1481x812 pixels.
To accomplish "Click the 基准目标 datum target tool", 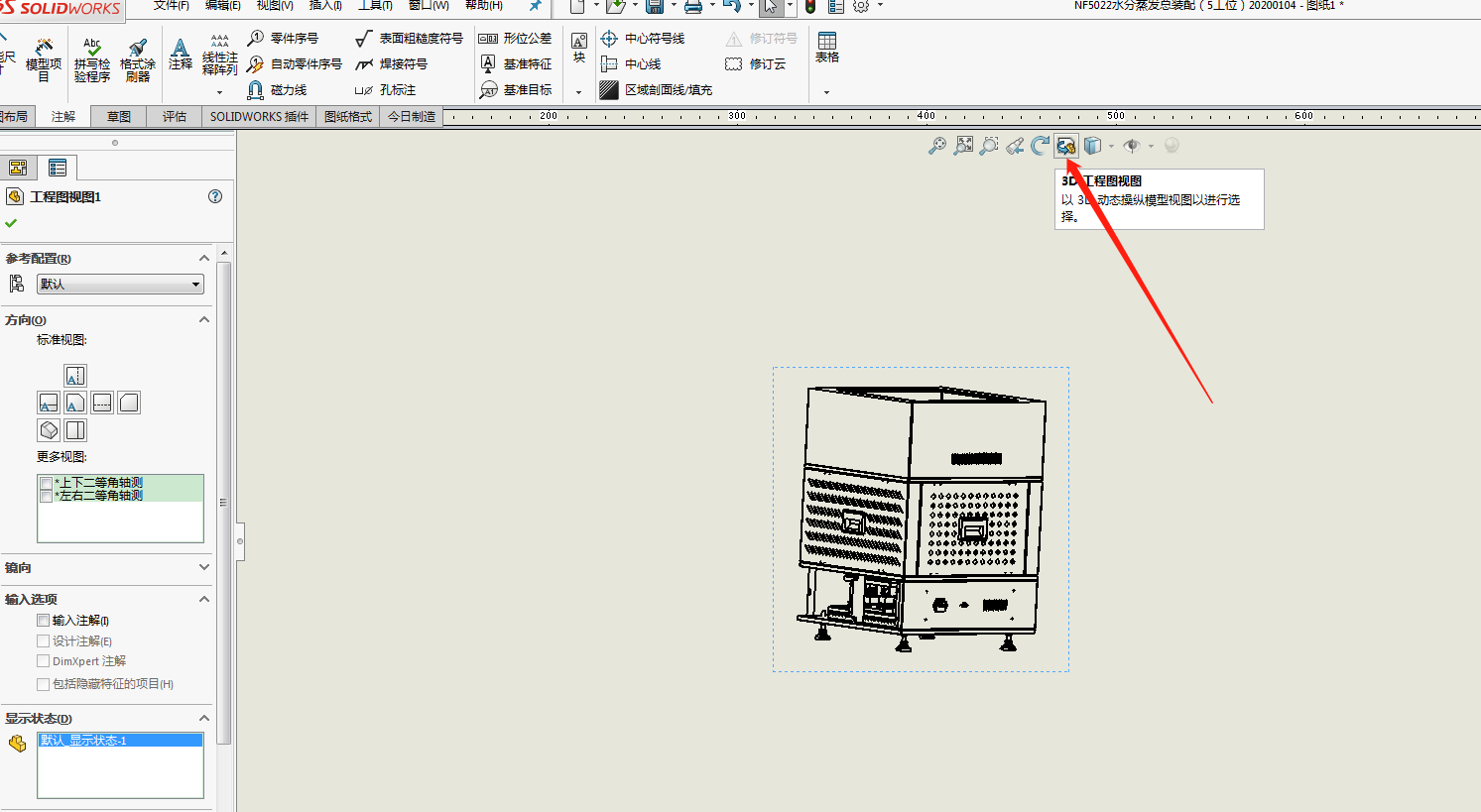I will click(515, 89).
